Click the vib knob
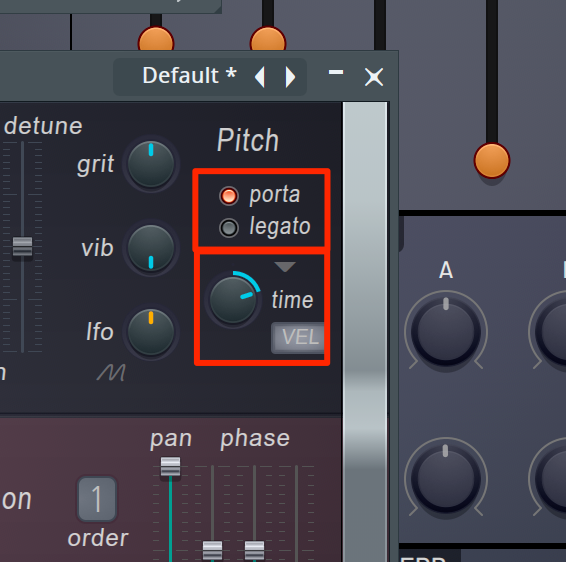The image size is (566, 562). click(151, 248)
